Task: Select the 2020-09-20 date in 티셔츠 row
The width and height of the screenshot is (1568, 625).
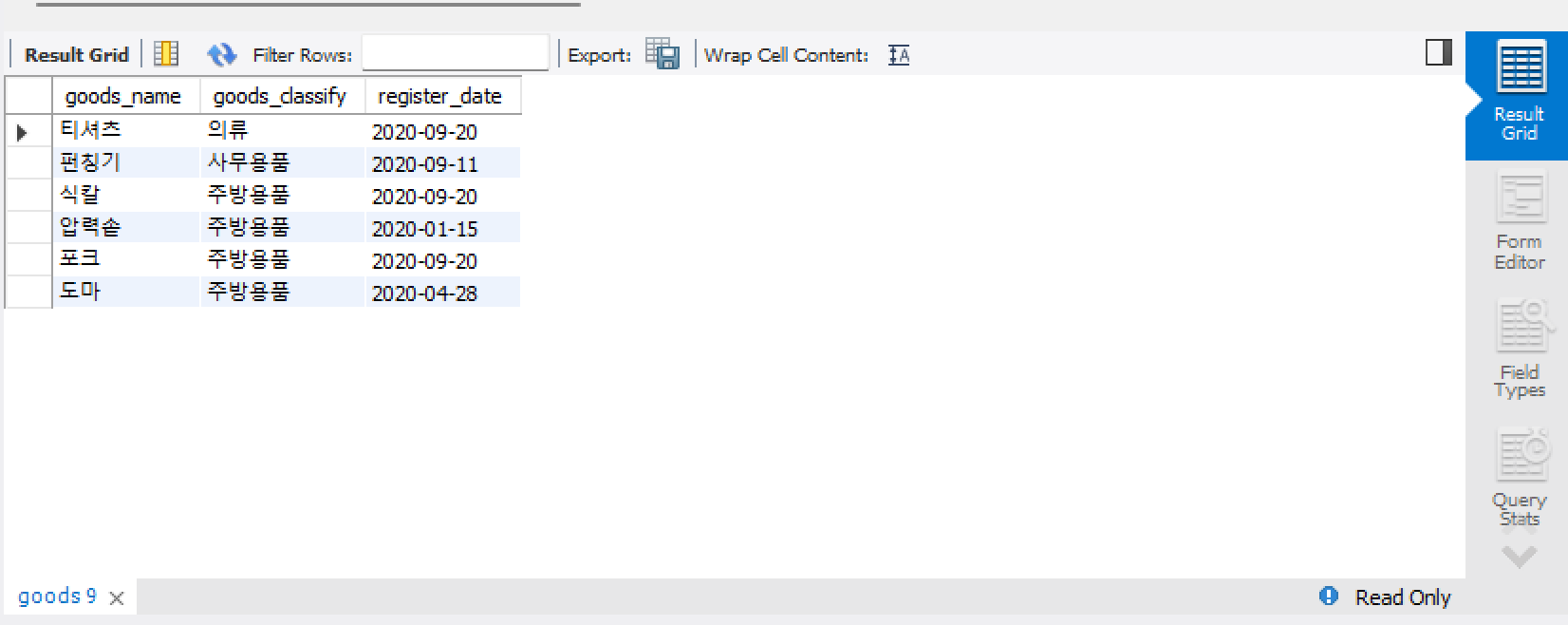Action: pos(442,131)
